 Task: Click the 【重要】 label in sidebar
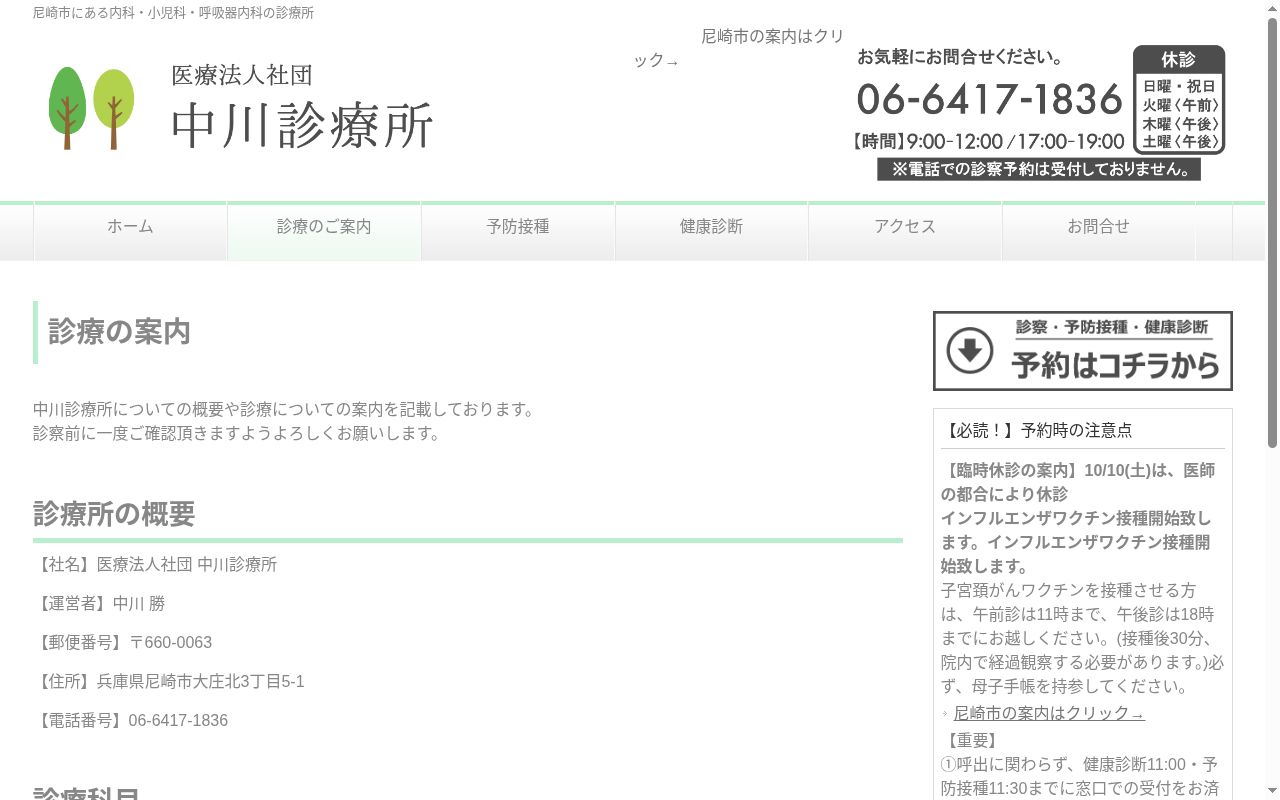tap(970, 740)
